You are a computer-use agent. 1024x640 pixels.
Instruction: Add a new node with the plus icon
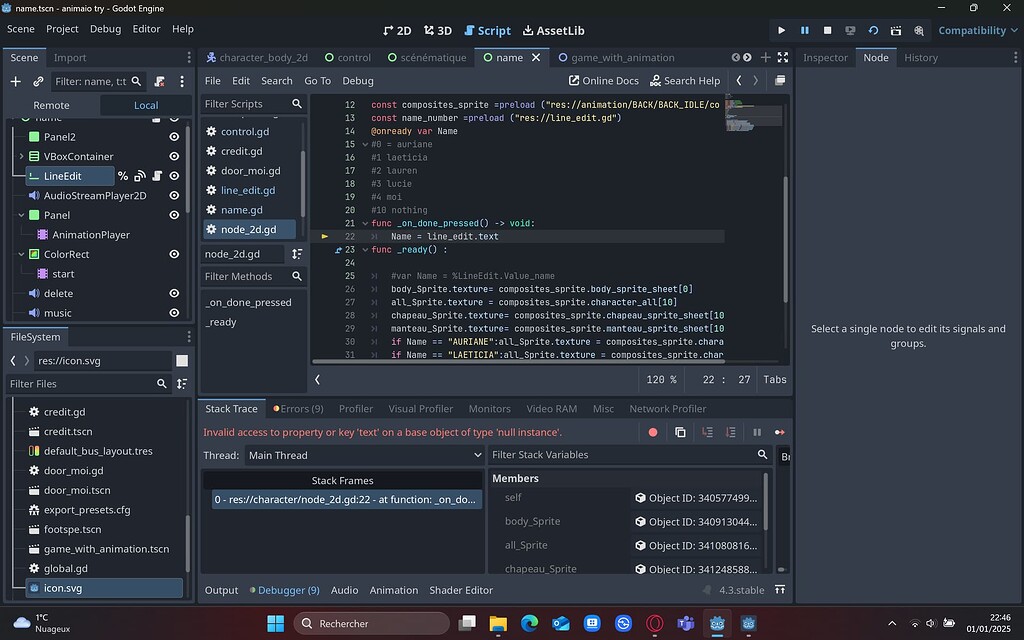pos(14,81)
